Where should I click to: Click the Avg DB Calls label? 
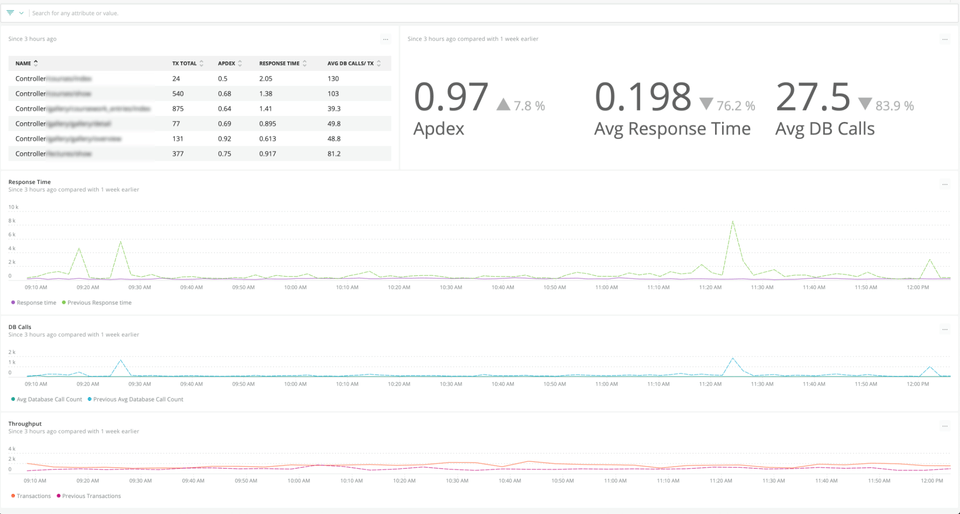(x=825, y=128)
